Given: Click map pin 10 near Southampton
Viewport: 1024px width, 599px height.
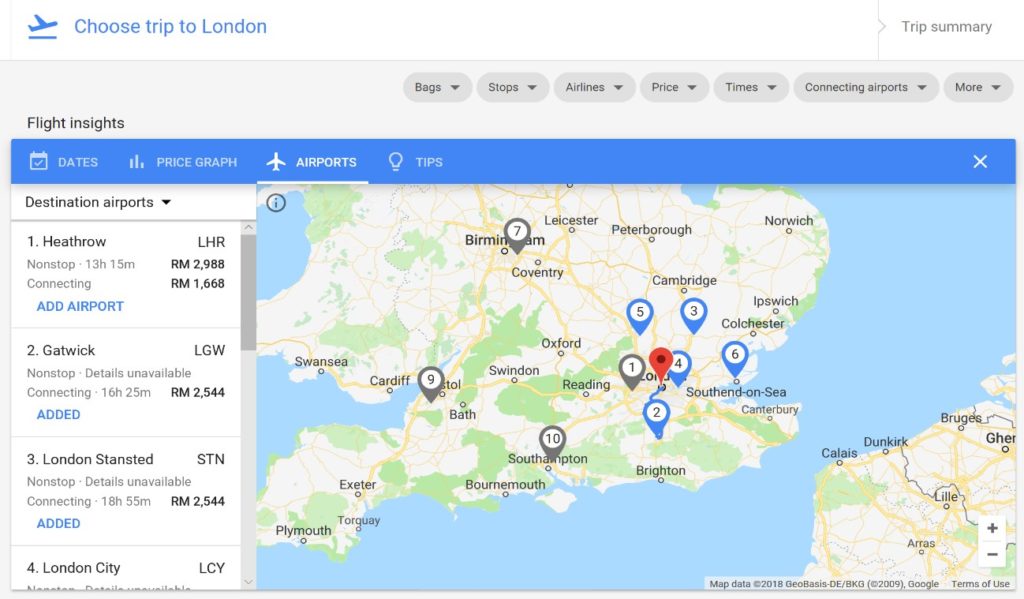Looking at the screenshot, I should 552,444.
